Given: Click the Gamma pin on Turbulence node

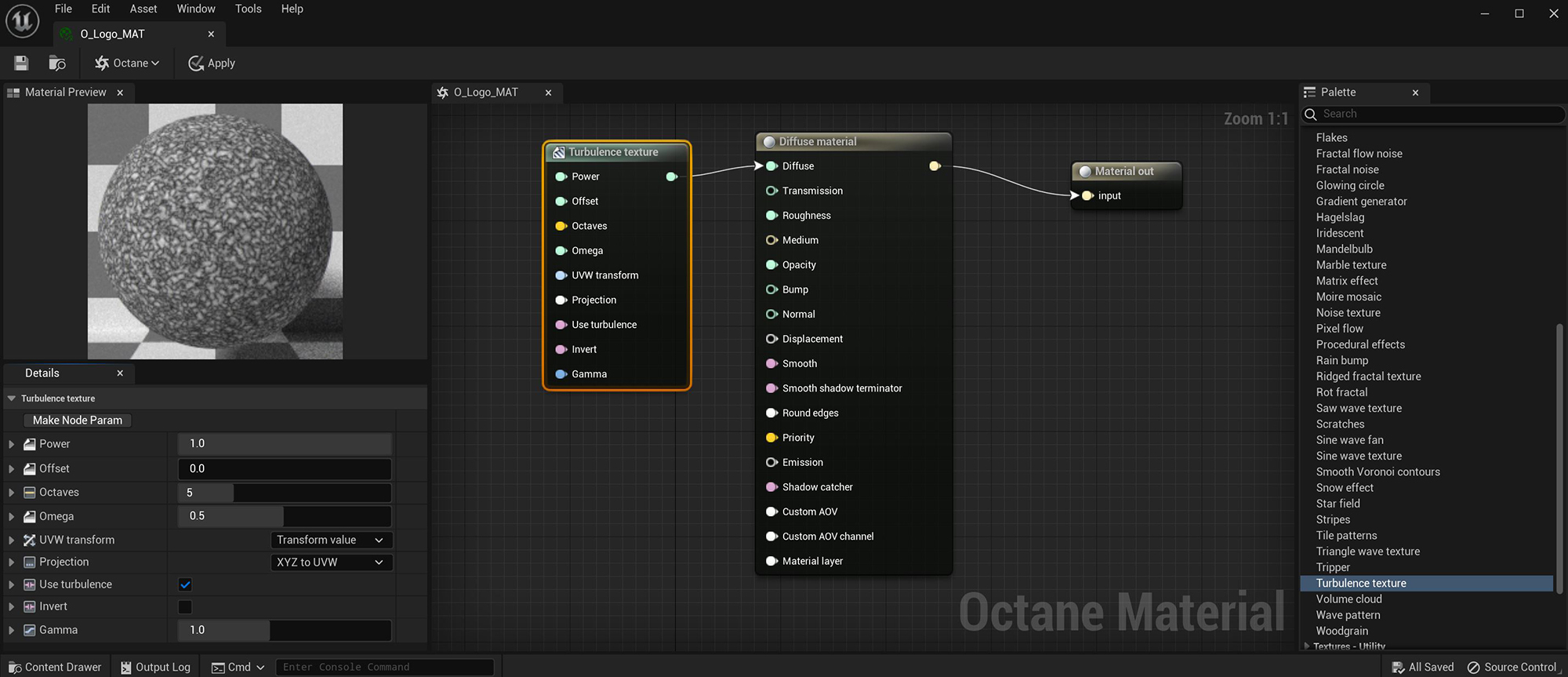Looking at the screenshot, I should [x=561, y=374].
